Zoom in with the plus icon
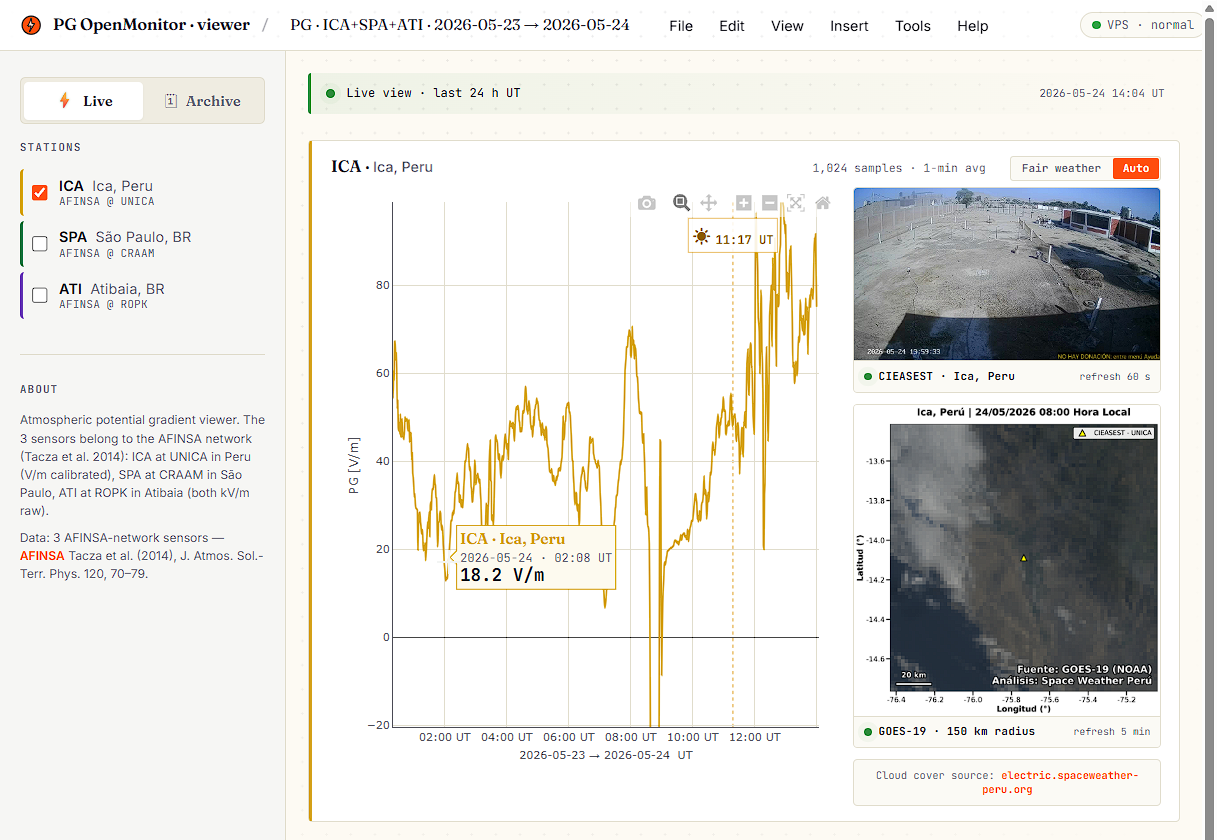Viewport: 1217px width, 840px height. click(743, 203)
